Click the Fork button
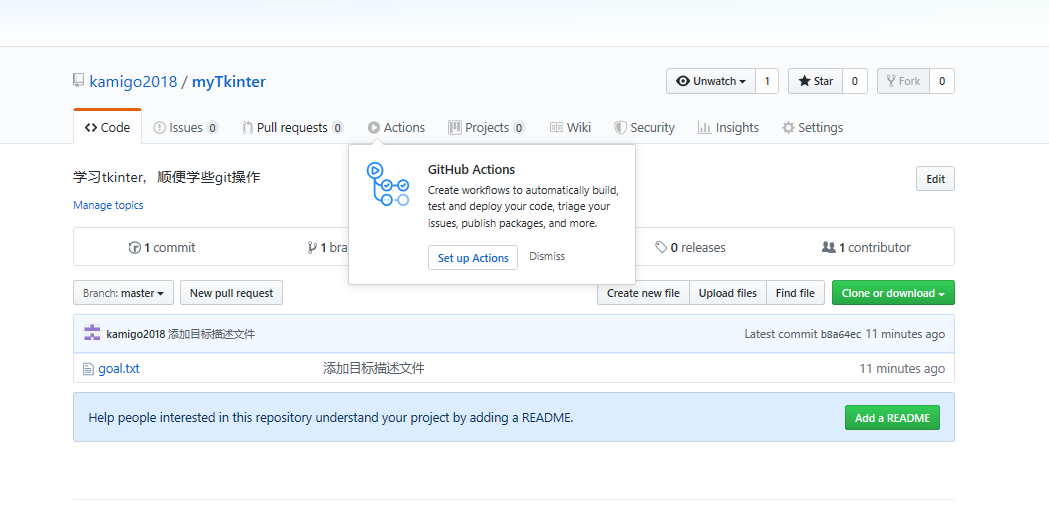Image resolution: width=1049 pixels, height=508 pixels. tap(904, 81)
